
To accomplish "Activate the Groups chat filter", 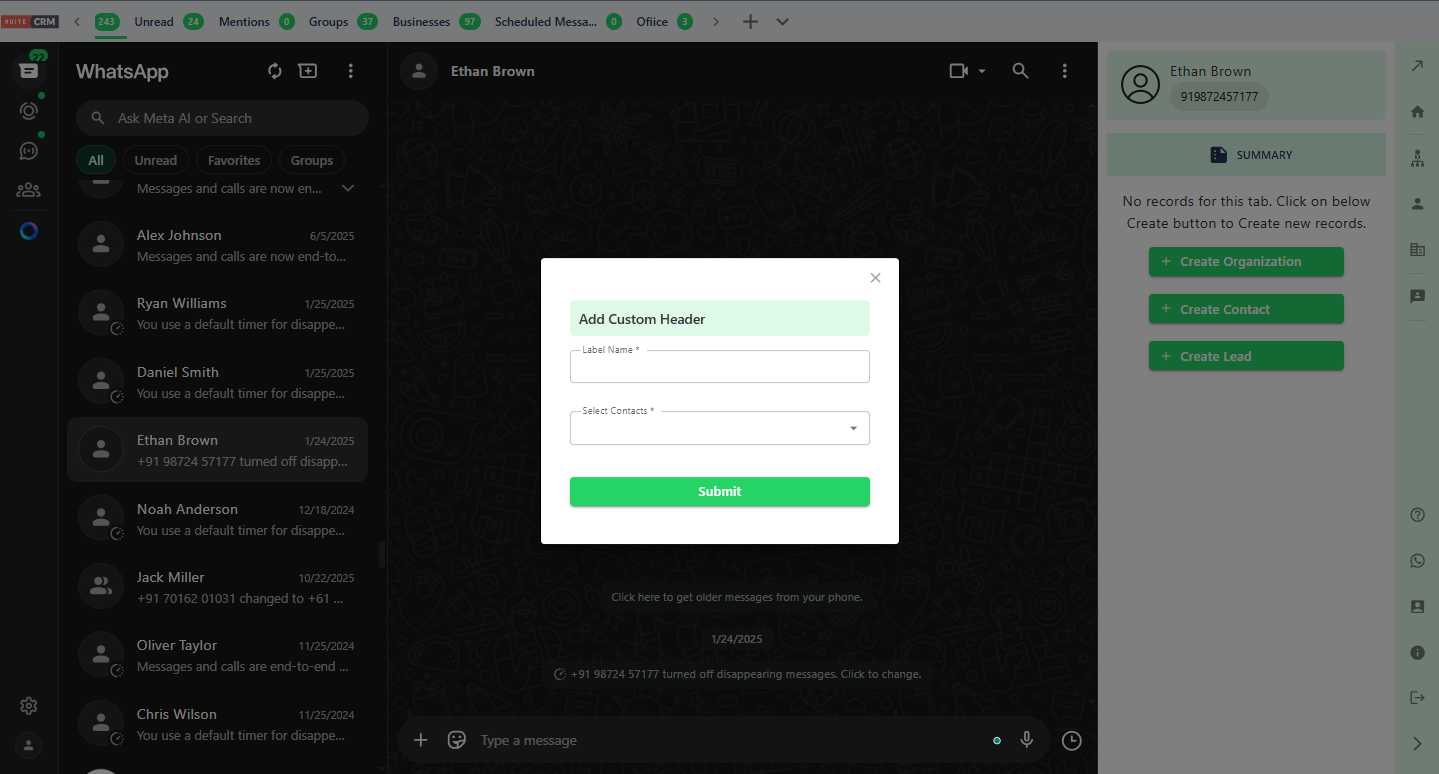I will [x=311, y=159].
